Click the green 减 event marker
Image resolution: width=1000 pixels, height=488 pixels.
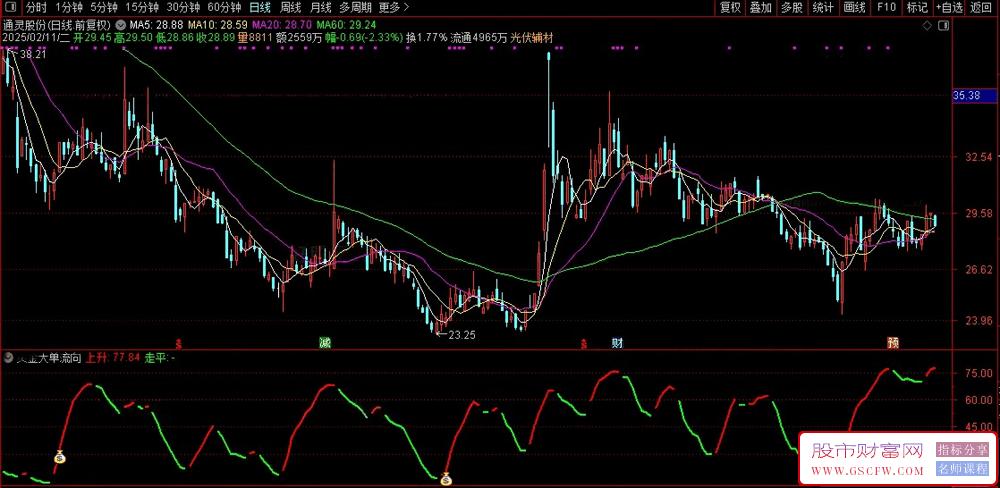point(325,343)
